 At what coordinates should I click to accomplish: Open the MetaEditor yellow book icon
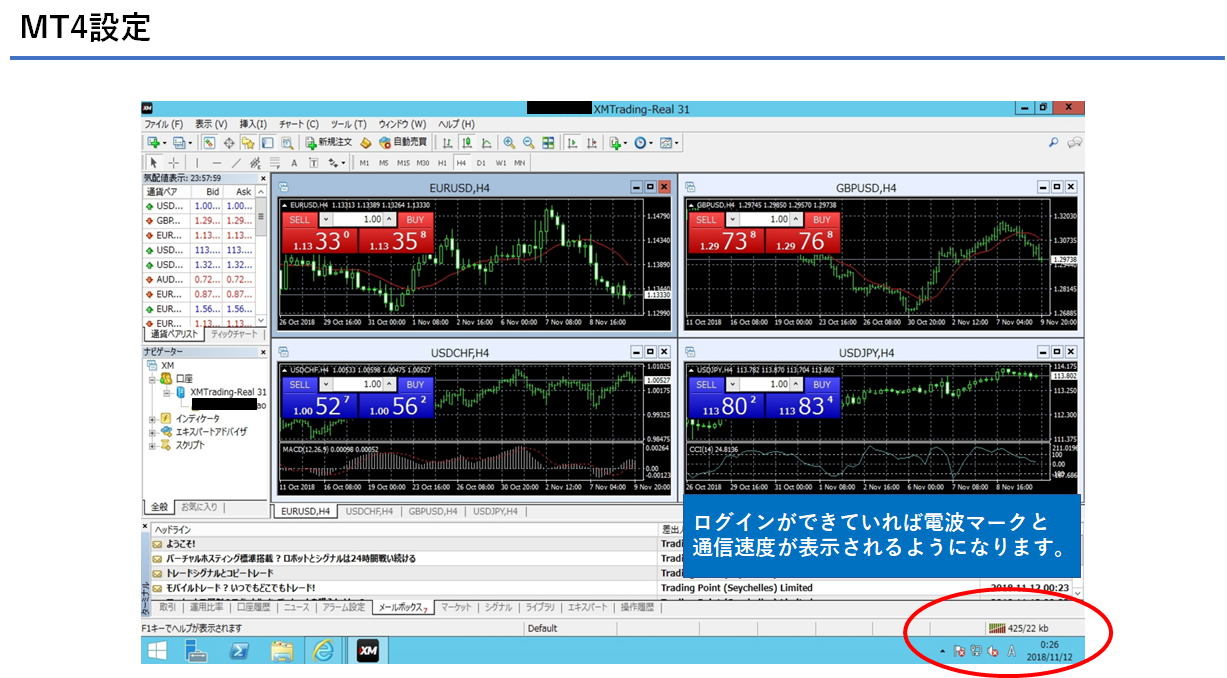[x=366, y=143]
